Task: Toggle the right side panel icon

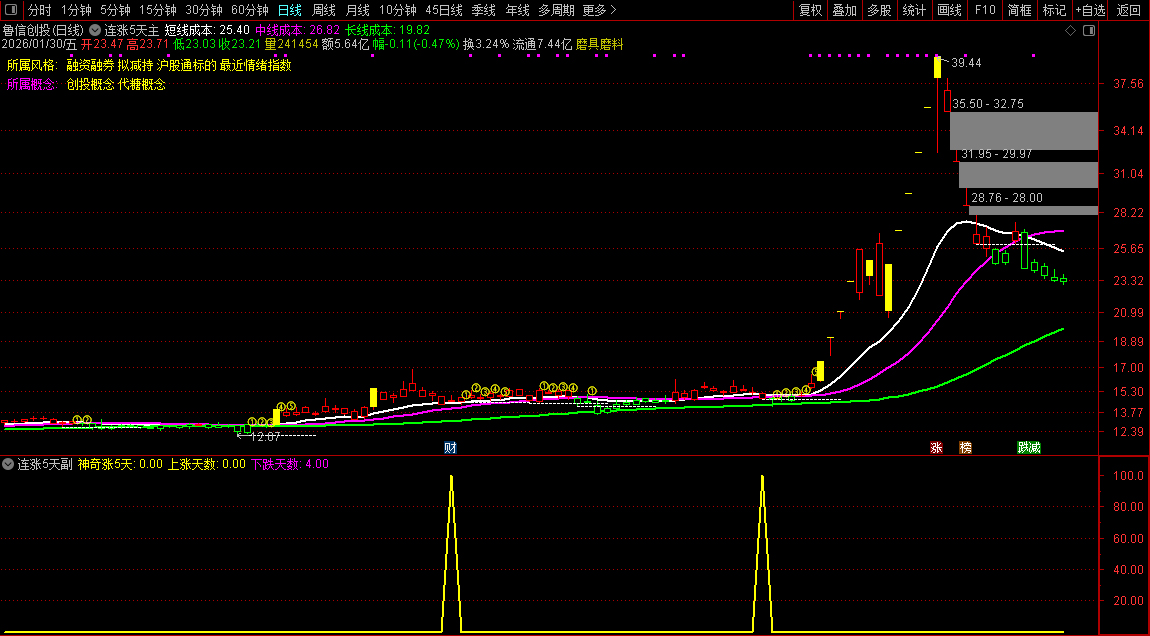Action: coord(1088,31)
